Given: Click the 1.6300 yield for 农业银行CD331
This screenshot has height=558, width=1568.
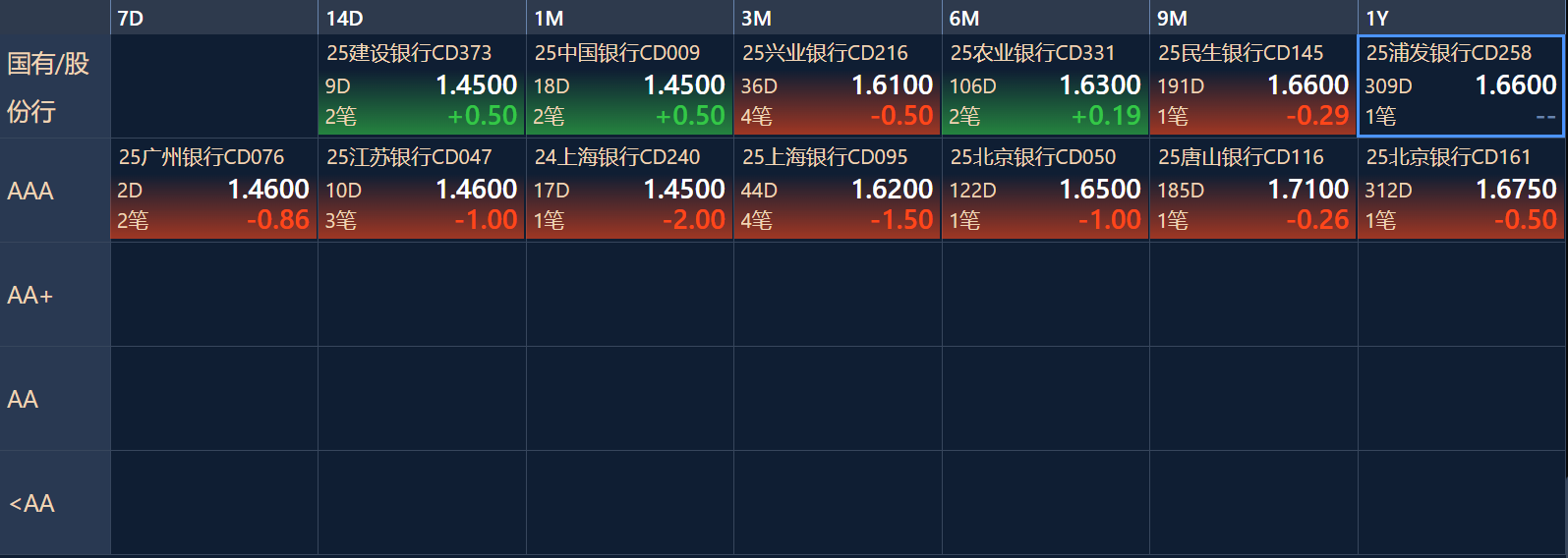Looking at the screenshot, I should point(1100,85).
